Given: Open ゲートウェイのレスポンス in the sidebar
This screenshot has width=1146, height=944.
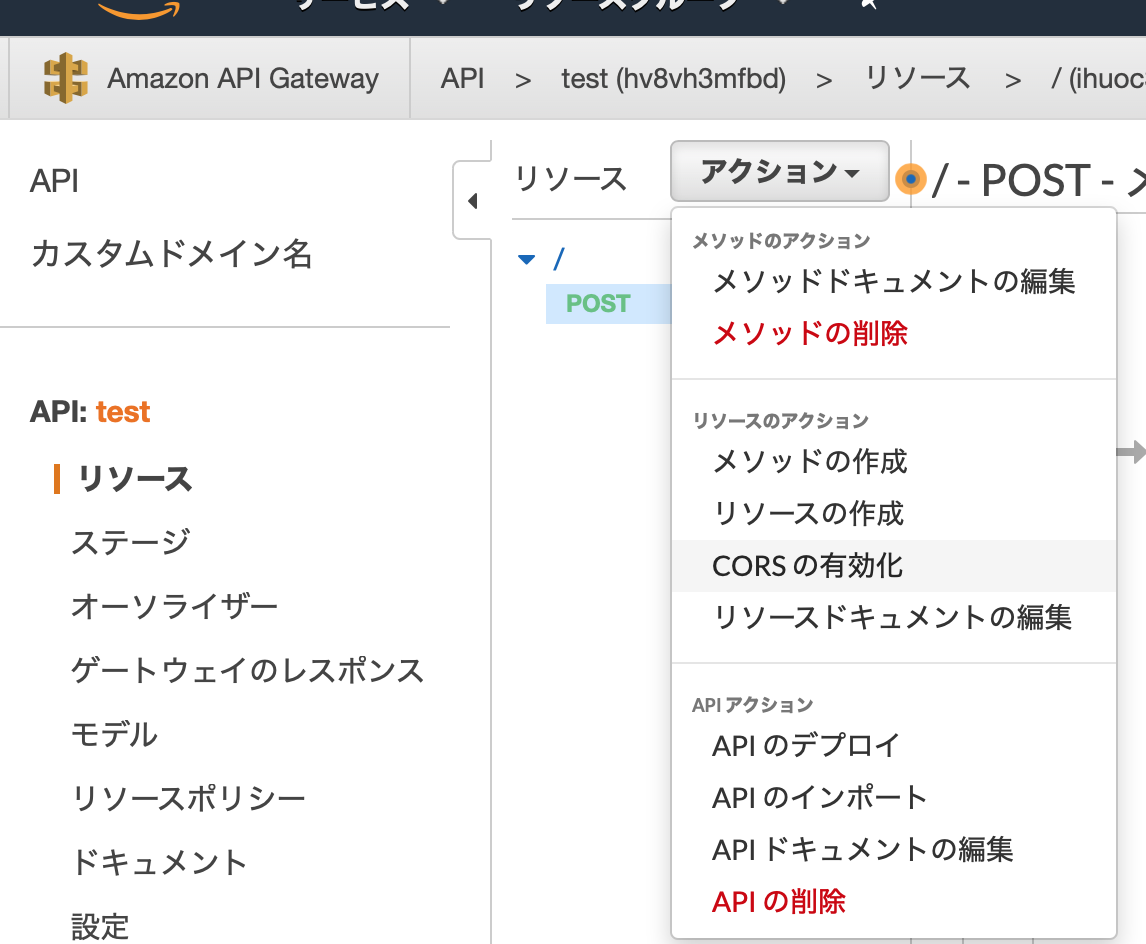Looking at the screenshot, I should [248, 671].
